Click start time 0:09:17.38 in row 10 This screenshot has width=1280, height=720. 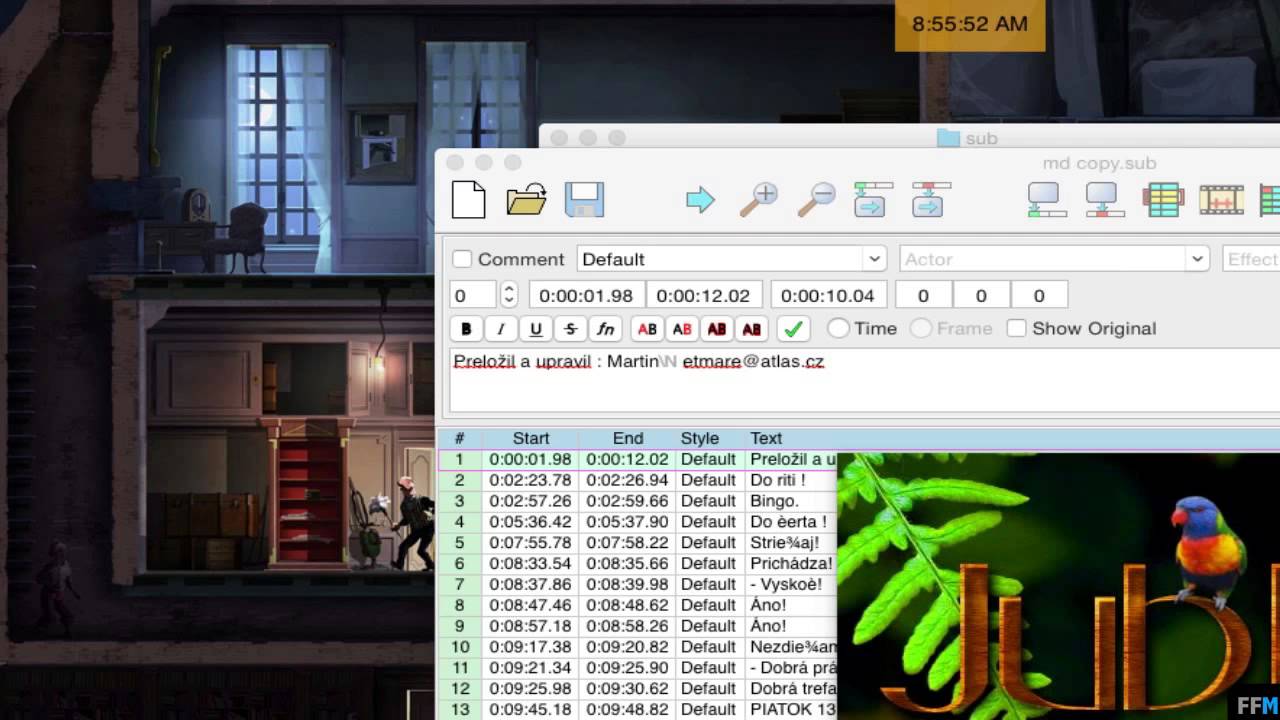(530, 647)
